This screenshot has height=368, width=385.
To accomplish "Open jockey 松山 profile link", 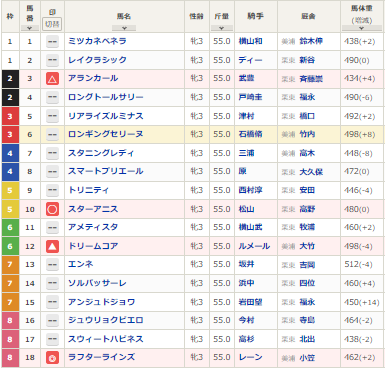I will coord(246,209).
